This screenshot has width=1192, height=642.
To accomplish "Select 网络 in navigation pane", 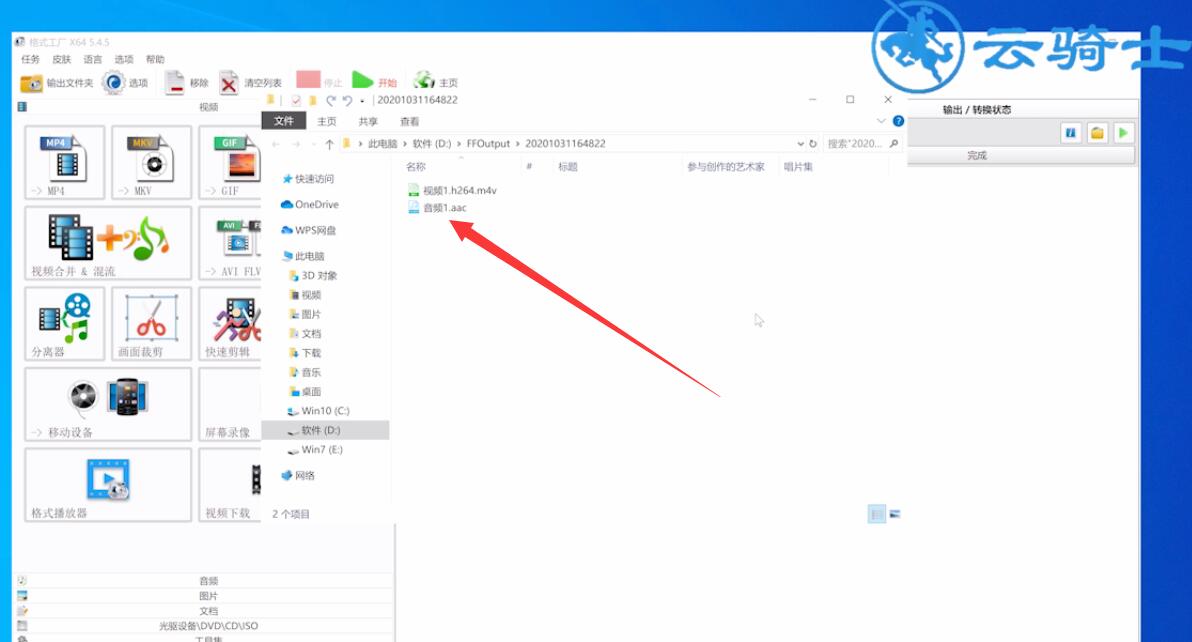I will (298, 476).
